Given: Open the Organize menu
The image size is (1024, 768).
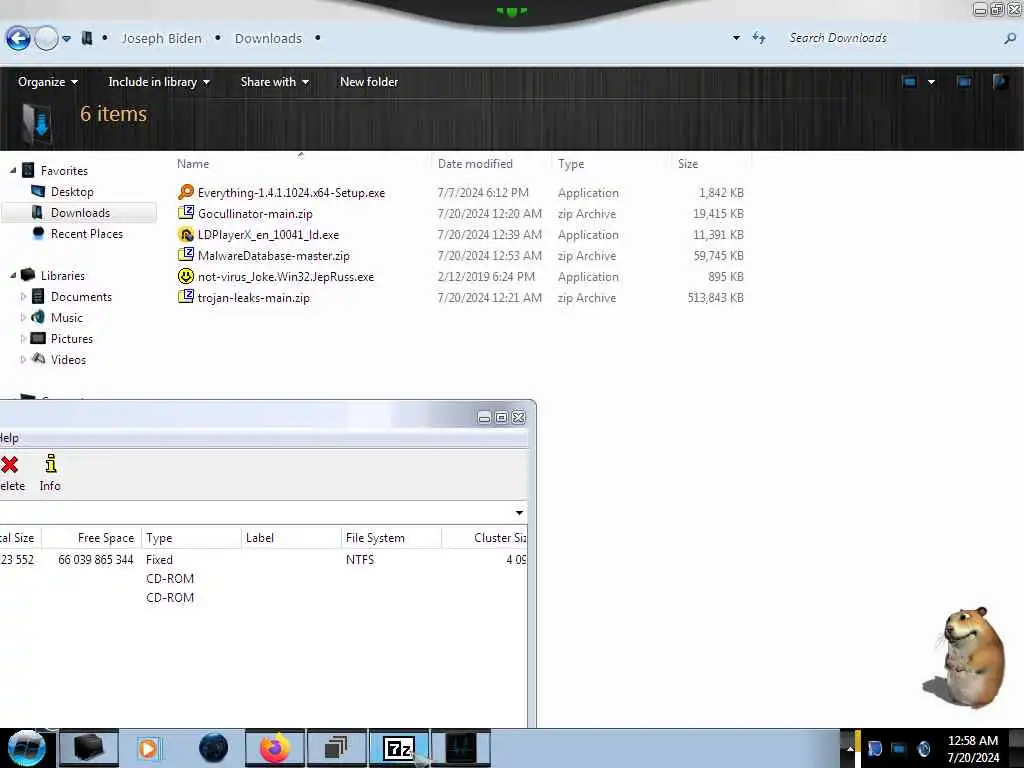Looking at the screenshot, I should pos(48,82).
